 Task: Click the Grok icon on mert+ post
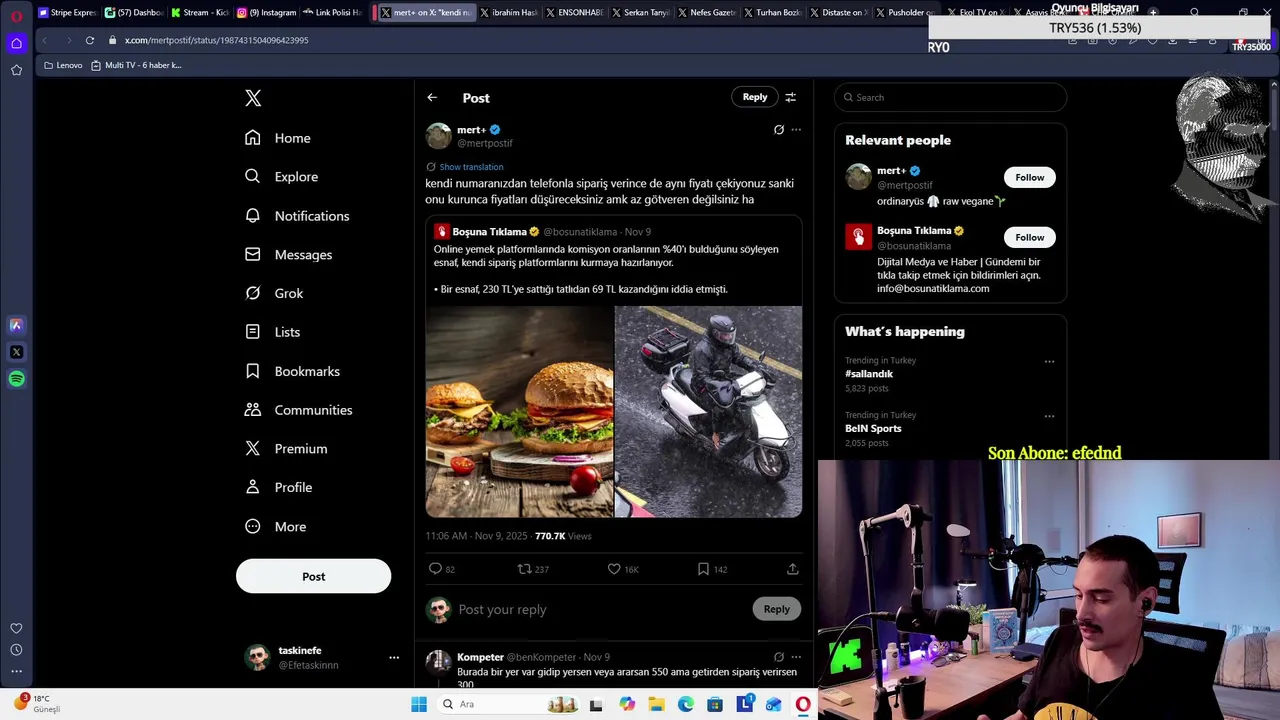click(x=779, y=129)
